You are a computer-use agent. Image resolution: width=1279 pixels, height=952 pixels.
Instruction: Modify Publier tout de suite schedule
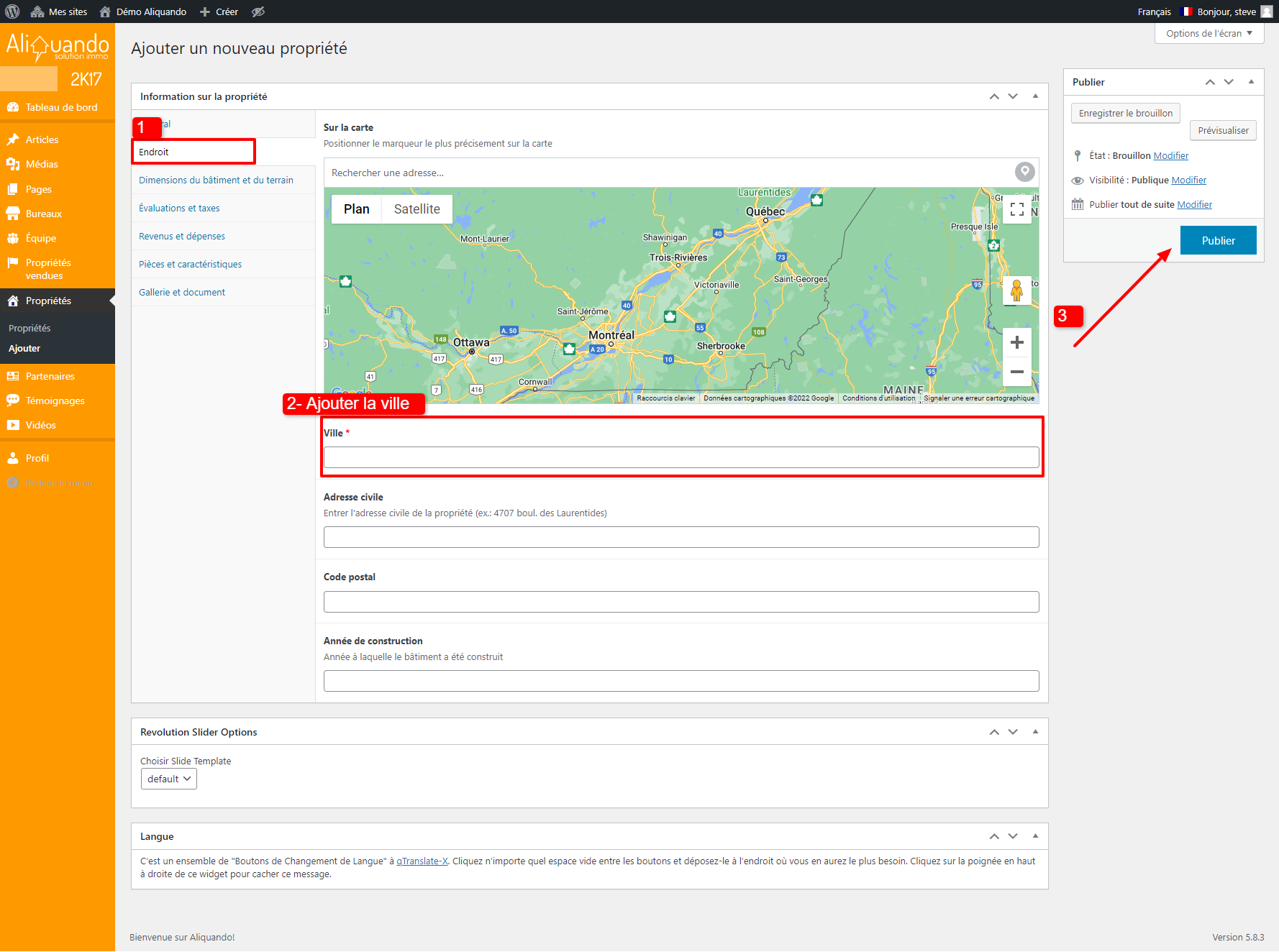click(x=1194, y=204)
